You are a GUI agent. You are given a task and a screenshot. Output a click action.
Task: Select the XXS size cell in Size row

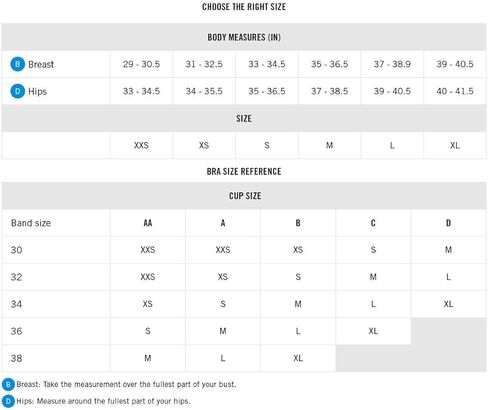[141, 145]
